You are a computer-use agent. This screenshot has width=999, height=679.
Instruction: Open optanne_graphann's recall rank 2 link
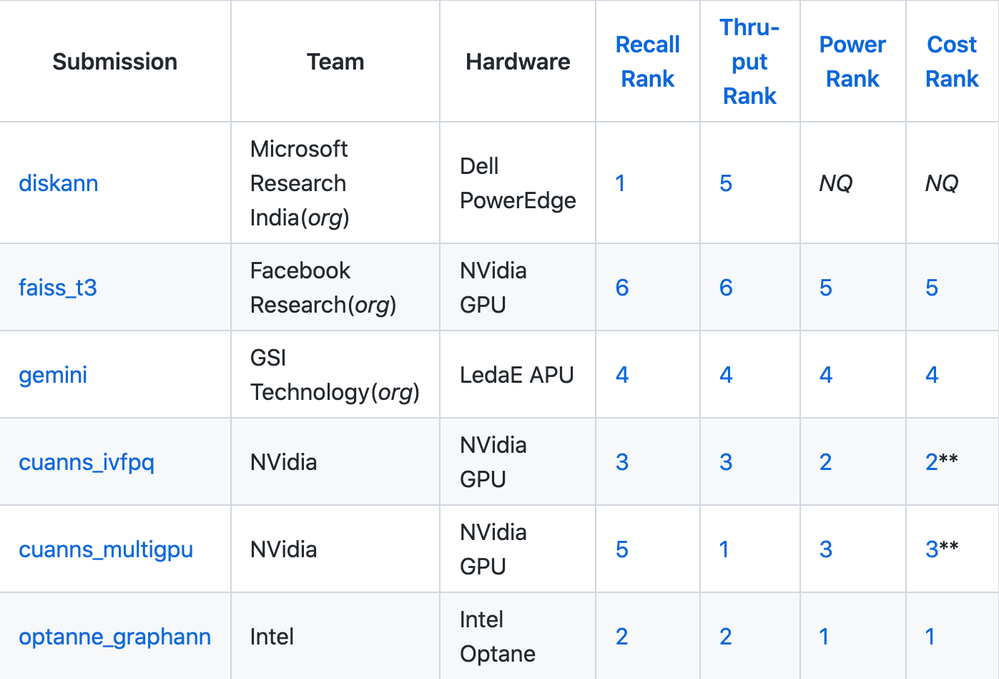(622, 636)
